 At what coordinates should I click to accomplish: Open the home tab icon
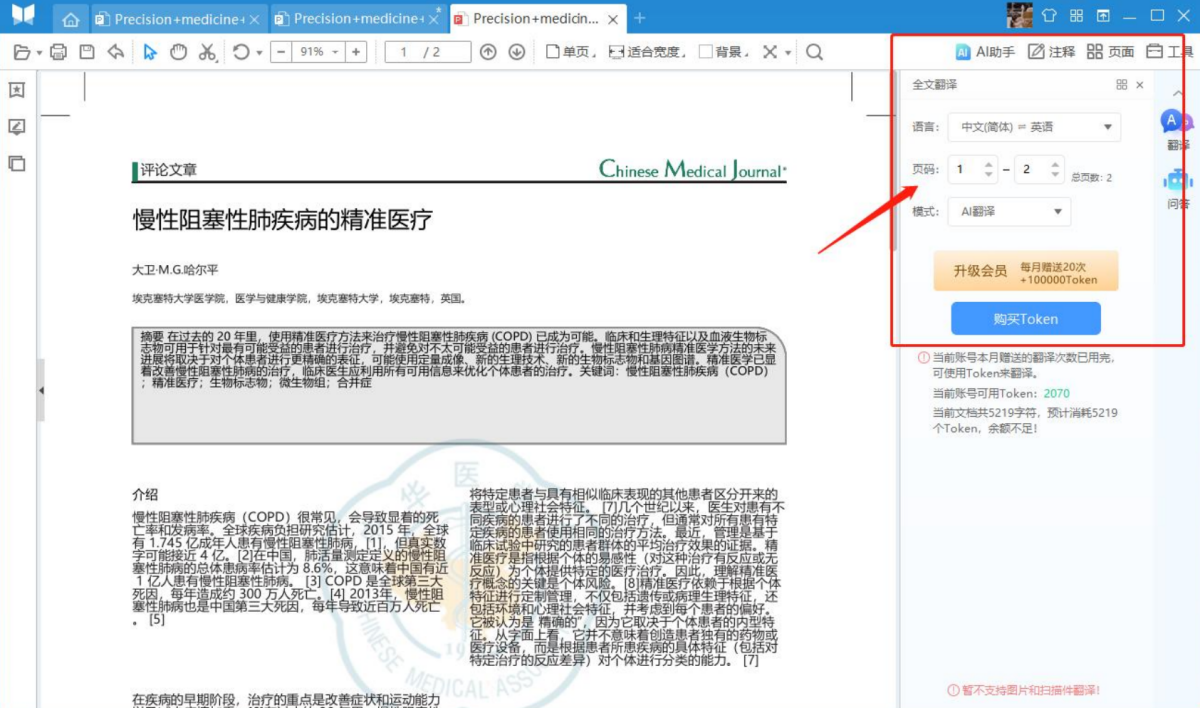pyautogui.click(x=70, y=19)
